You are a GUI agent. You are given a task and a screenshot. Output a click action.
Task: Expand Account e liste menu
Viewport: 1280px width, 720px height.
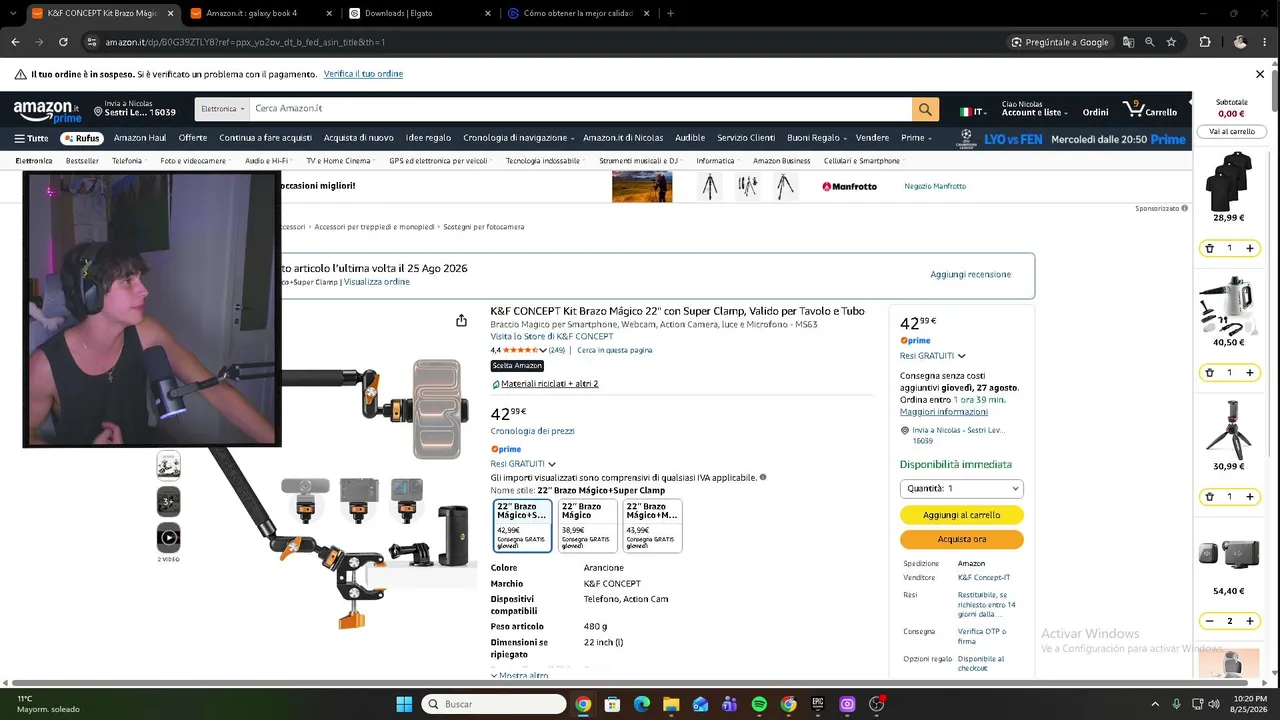1034,109
